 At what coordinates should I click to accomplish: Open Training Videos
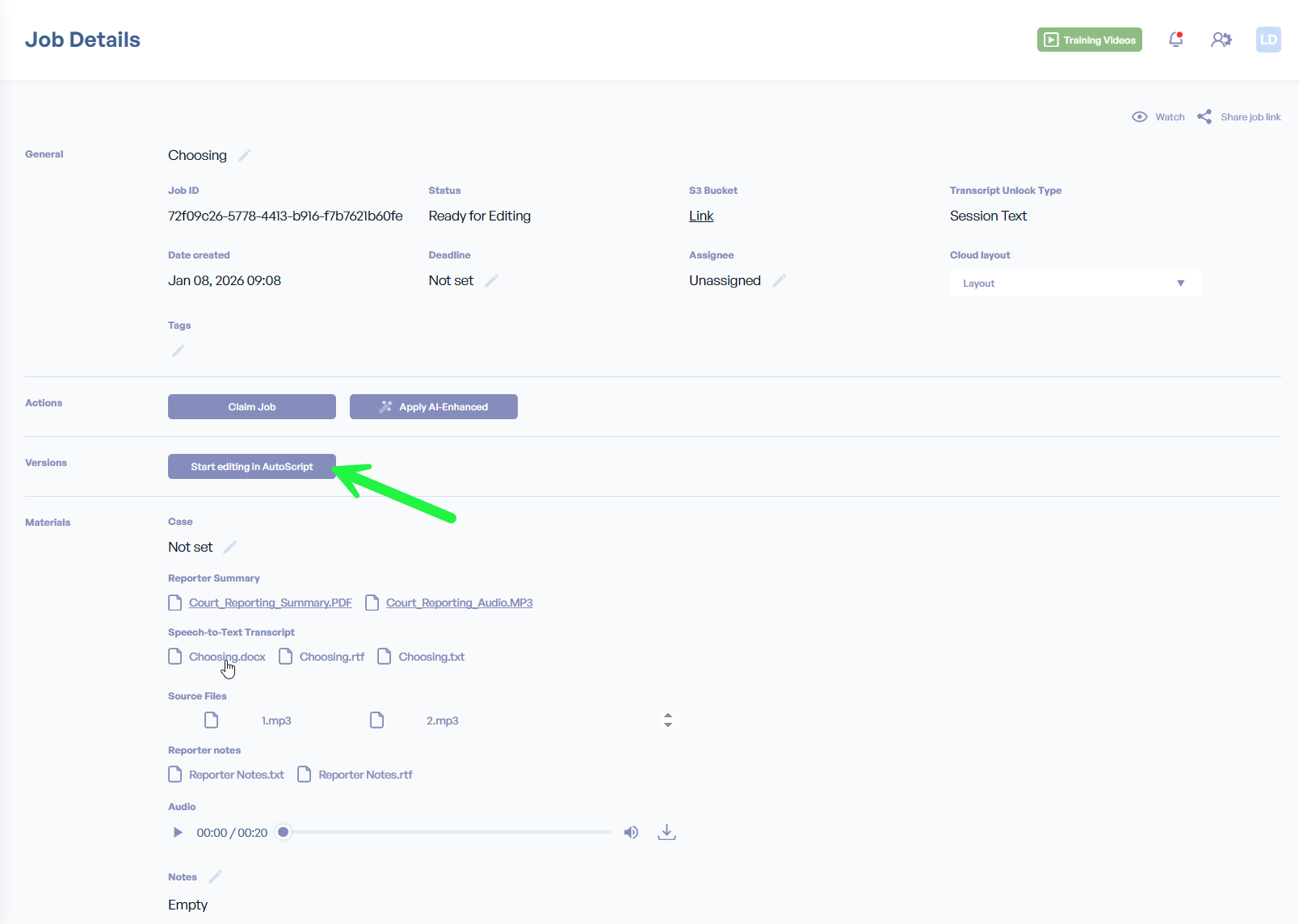click(1089, 40)
